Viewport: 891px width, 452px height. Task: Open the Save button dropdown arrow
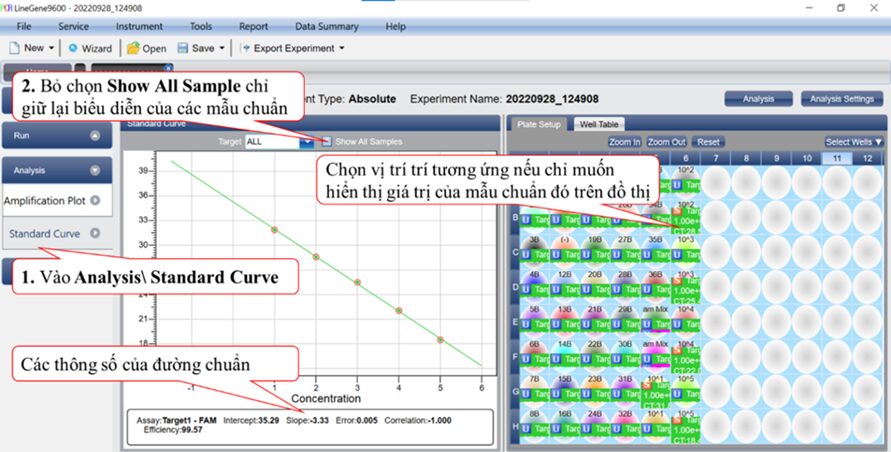point(222,48)
